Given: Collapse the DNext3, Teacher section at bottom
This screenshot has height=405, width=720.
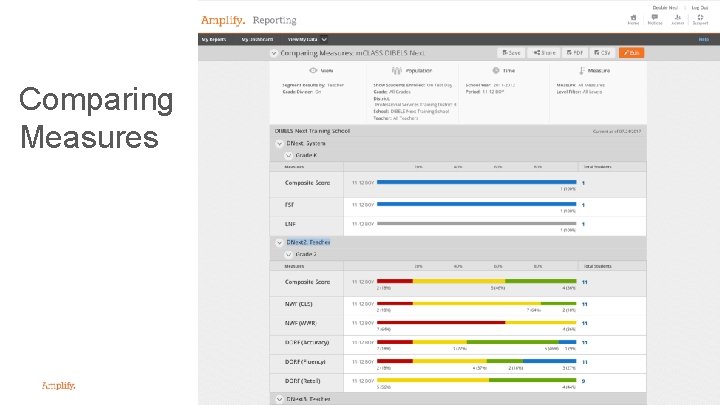Looking at the screenshot, I should (x=279, y=399).
